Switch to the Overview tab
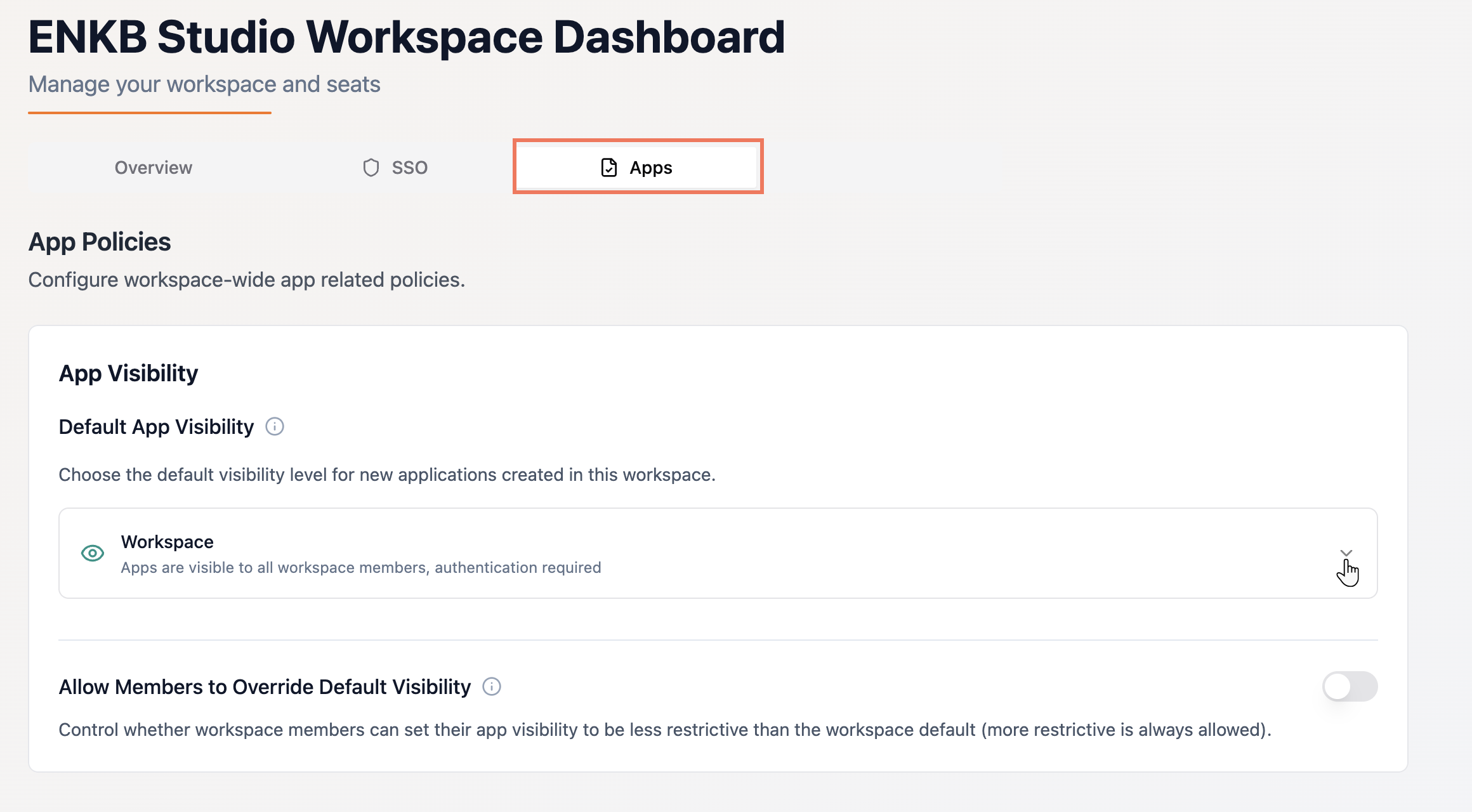 click(153, 167)
